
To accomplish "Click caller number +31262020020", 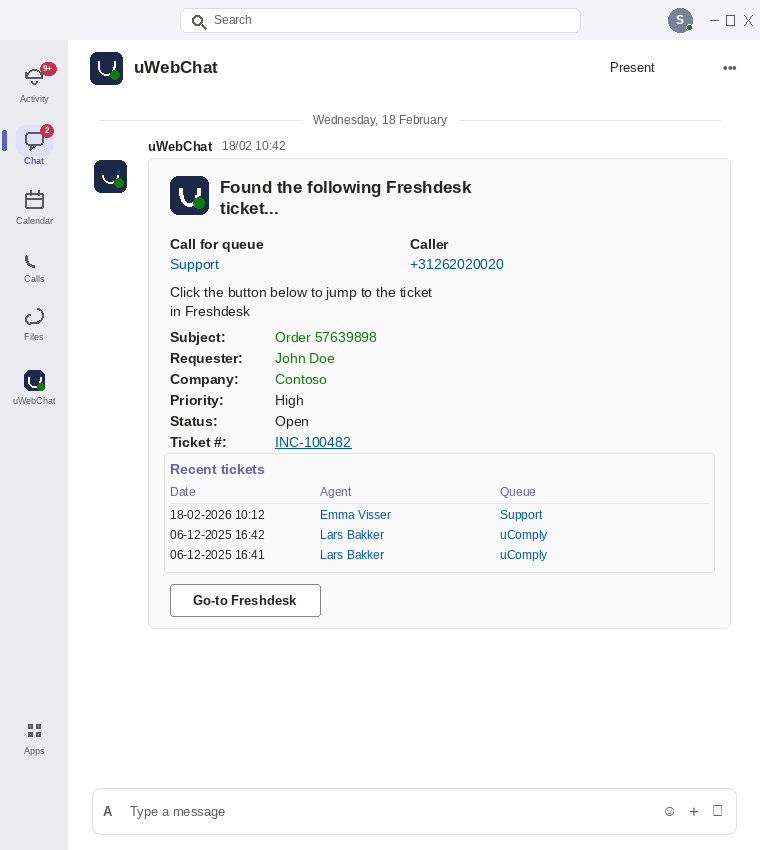I will [456, 265].
